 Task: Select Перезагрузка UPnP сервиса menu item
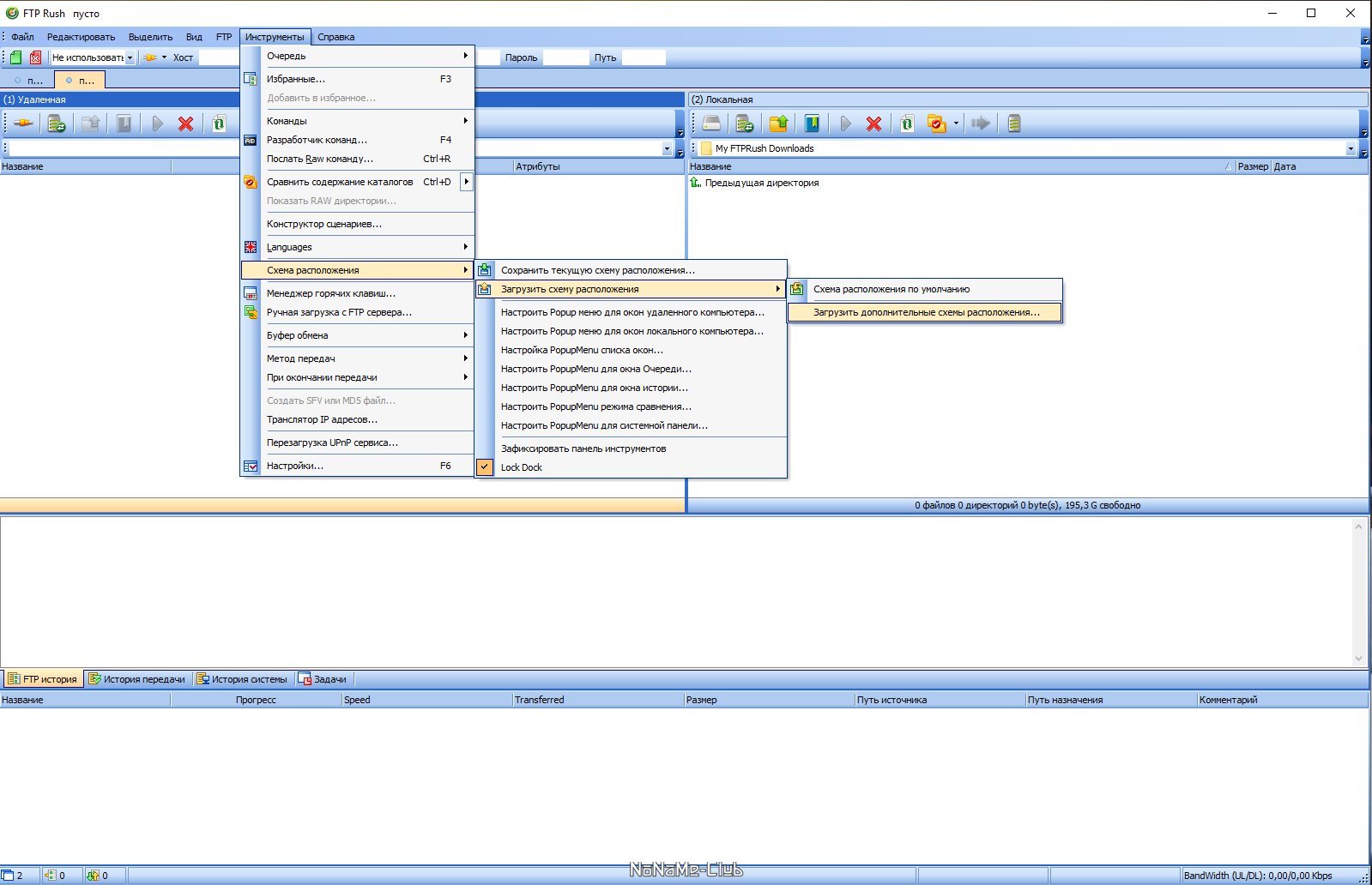pyautogui.click(x=357, y=442)
